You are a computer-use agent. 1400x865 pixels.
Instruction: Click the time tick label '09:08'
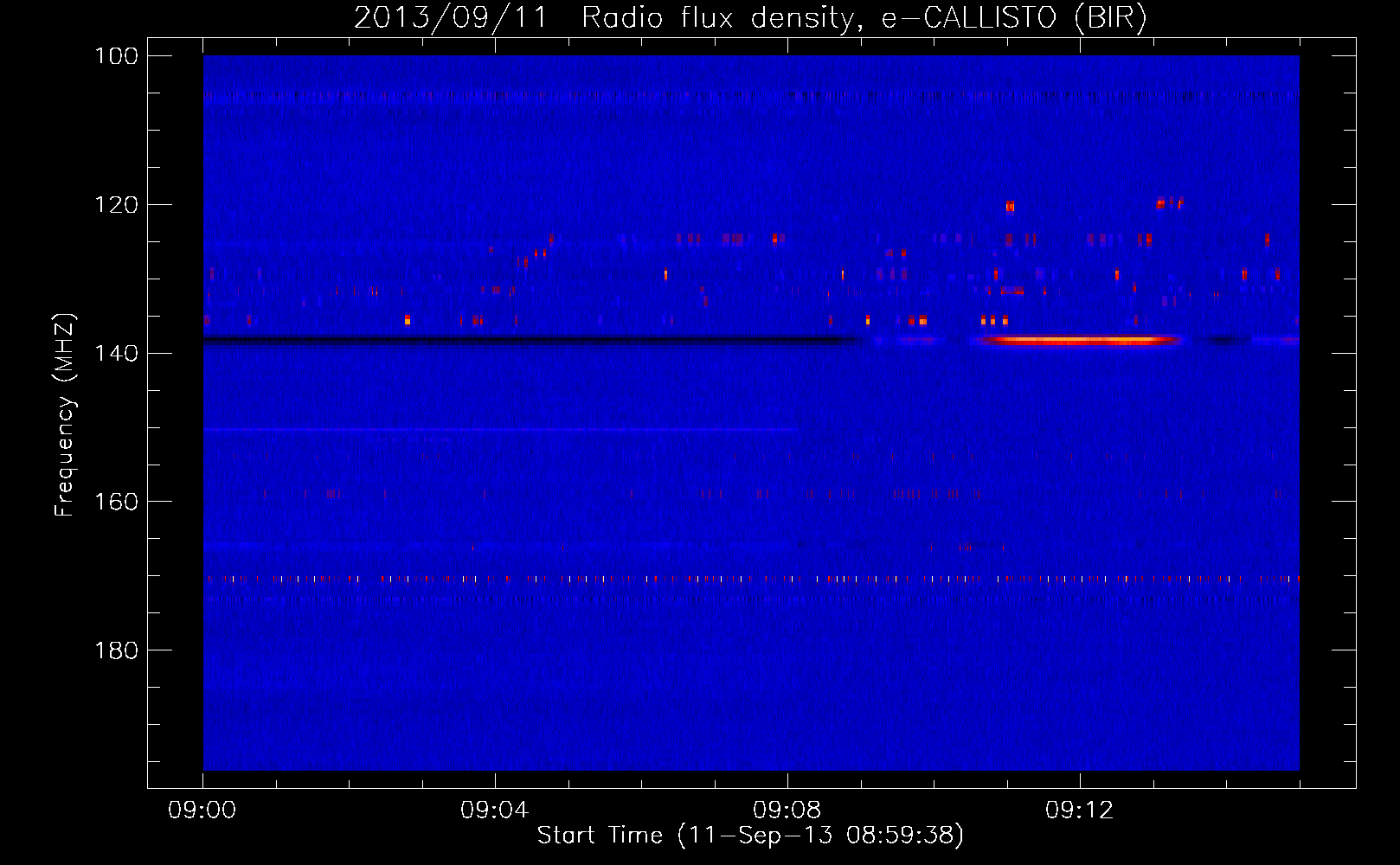pos(787,811)
